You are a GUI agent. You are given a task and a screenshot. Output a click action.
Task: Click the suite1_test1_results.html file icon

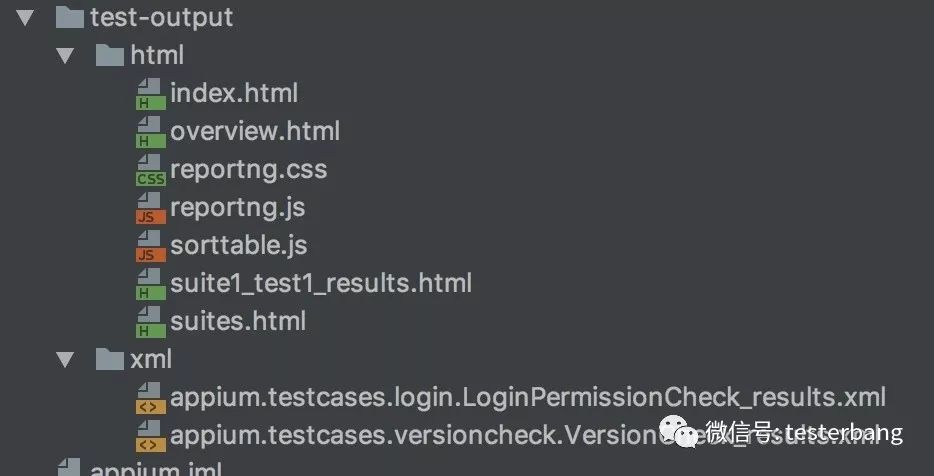click(150, 285)
